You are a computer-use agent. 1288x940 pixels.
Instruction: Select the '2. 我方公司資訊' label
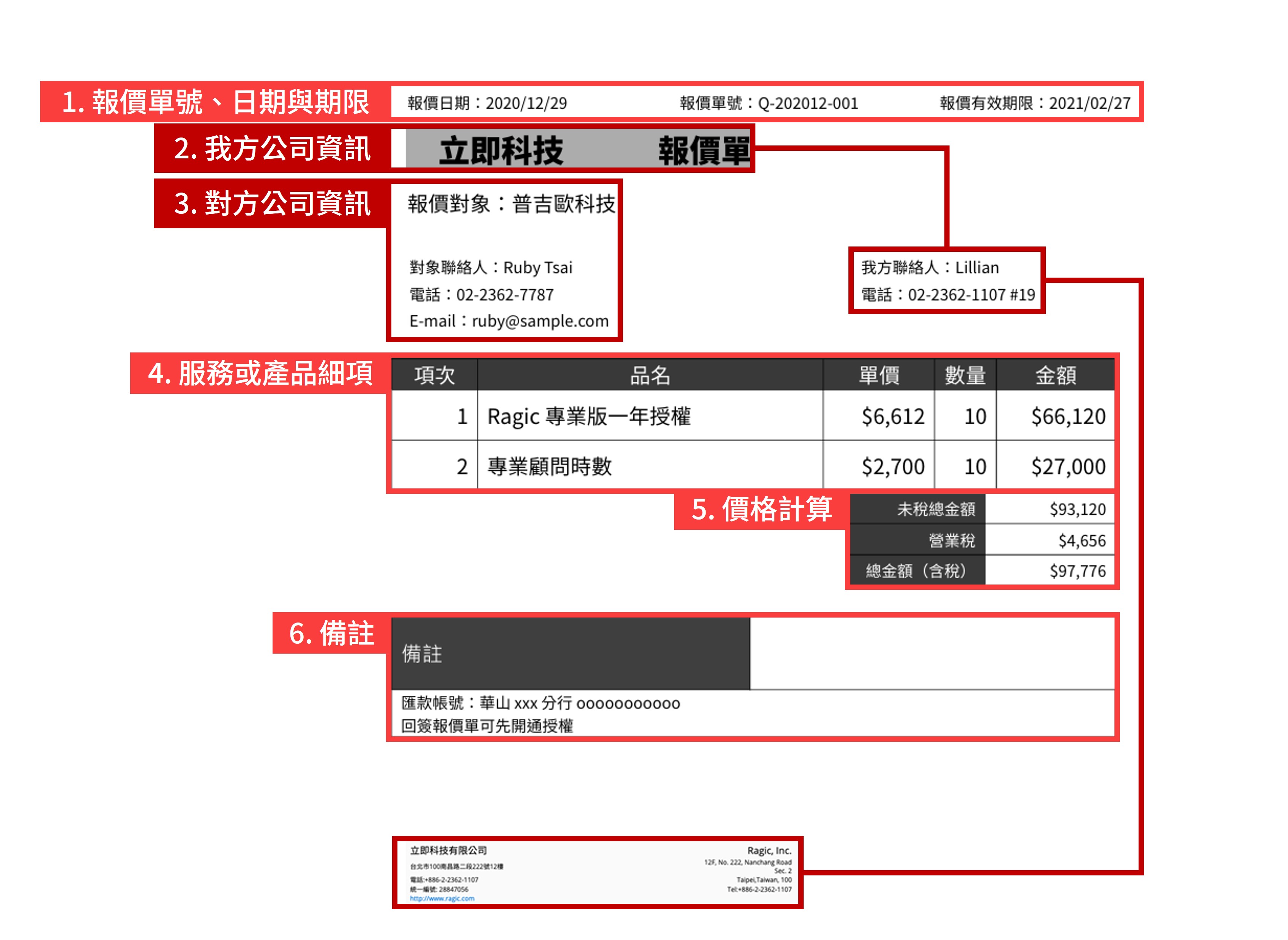[273, 149]
